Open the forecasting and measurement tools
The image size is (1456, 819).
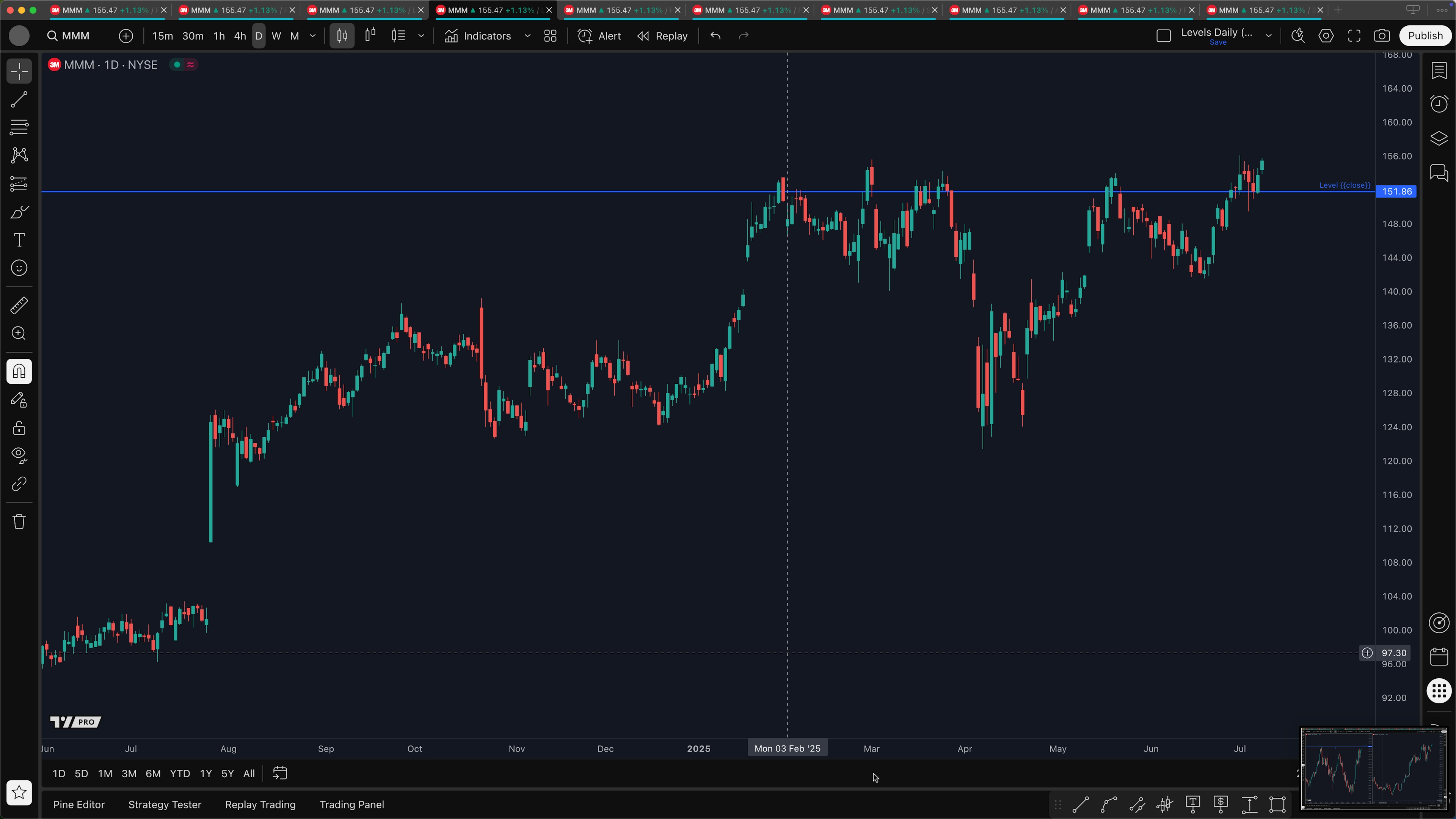coord(19,184)
